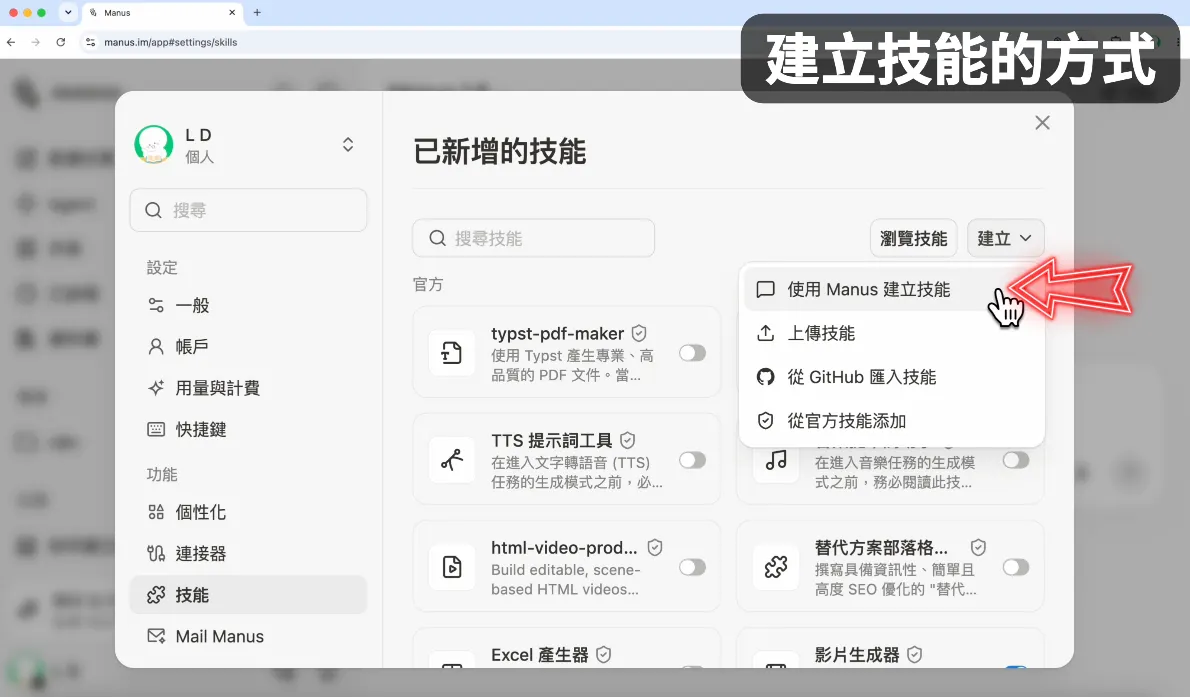Click the verified shield beside 影片生成器
The height and width of the screenshot is (697, 1190).
coord(915,654)
